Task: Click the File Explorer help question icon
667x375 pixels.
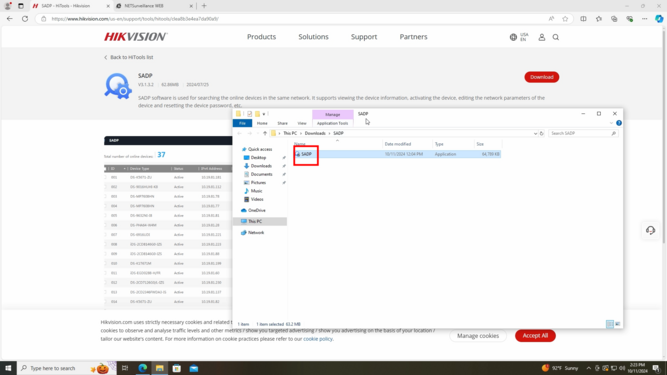Action: pos(619,123)
